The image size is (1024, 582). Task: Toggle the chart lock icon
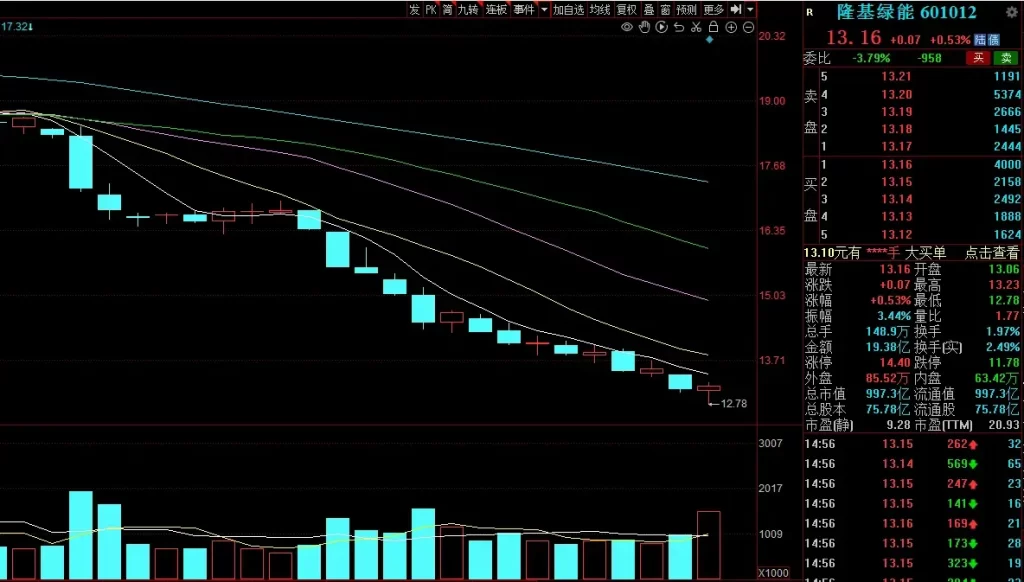point(714,27)
